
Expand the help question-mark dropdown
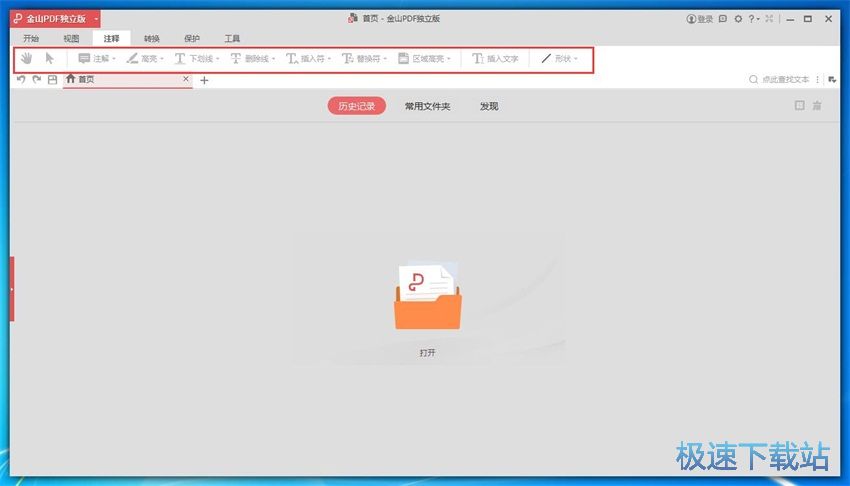(x=754, y=19)
